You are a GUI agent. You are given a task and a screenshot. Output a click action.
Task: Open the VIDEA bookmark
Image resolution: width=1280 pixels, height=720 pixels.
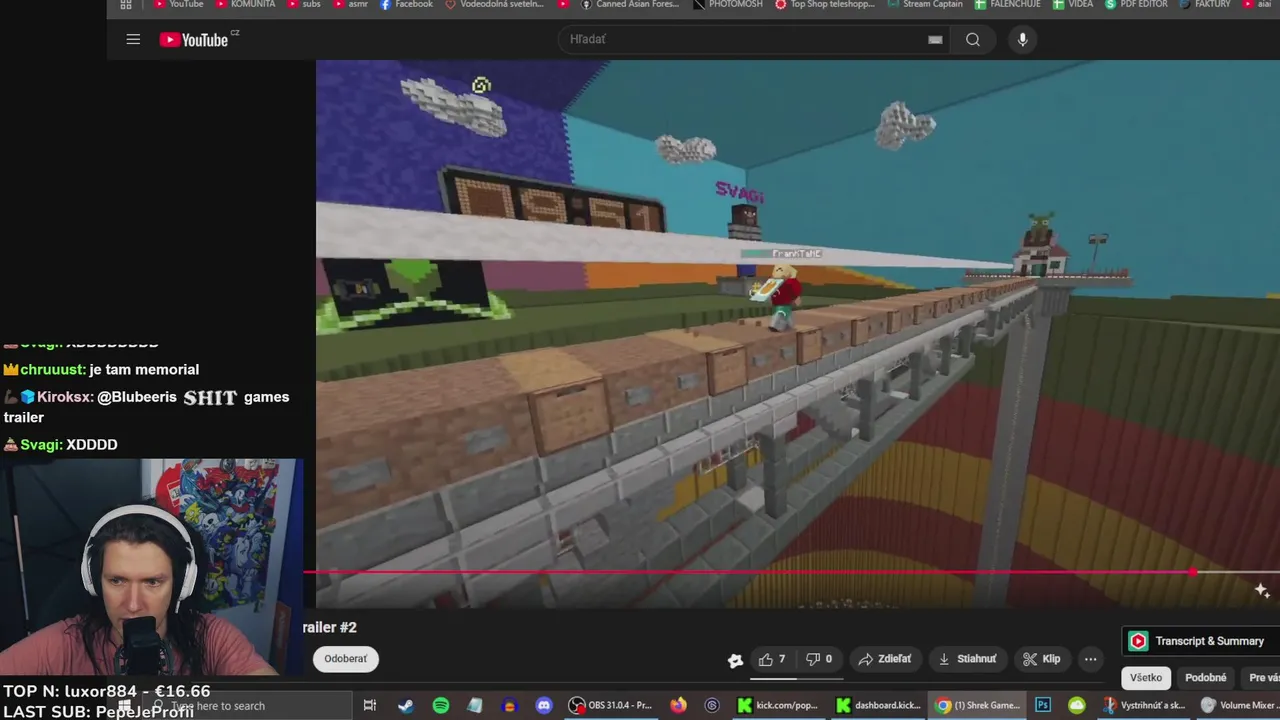pos(1073,4)
